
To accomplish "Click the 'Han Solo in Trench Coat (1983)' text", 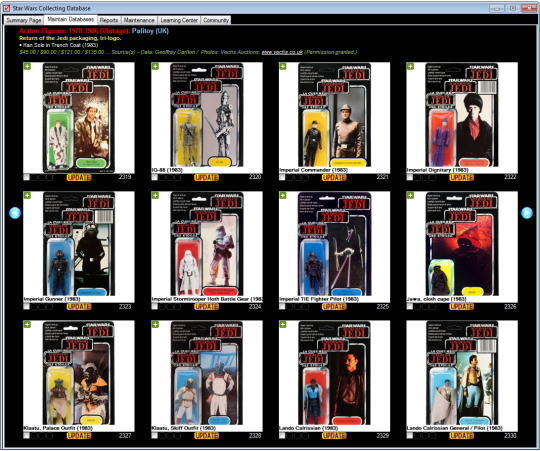I will pyautogui.click(x=60, y=45).
